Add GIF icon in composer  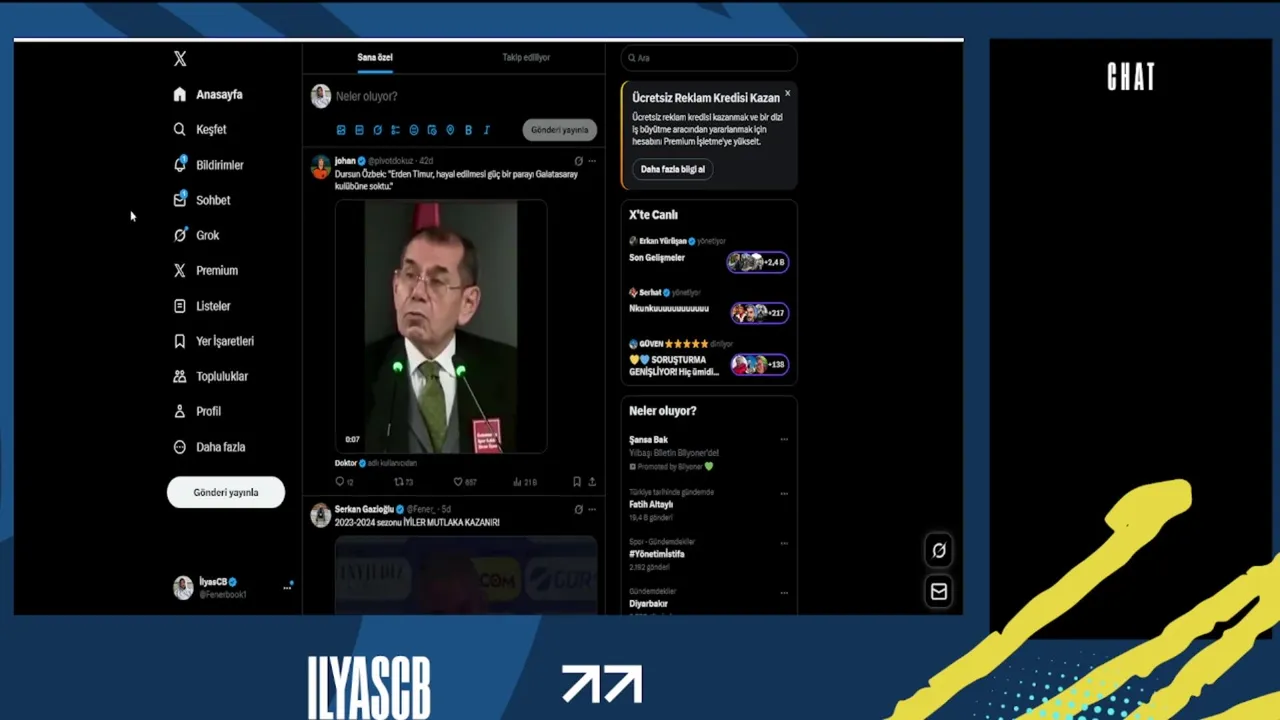[x=359, y=130]
